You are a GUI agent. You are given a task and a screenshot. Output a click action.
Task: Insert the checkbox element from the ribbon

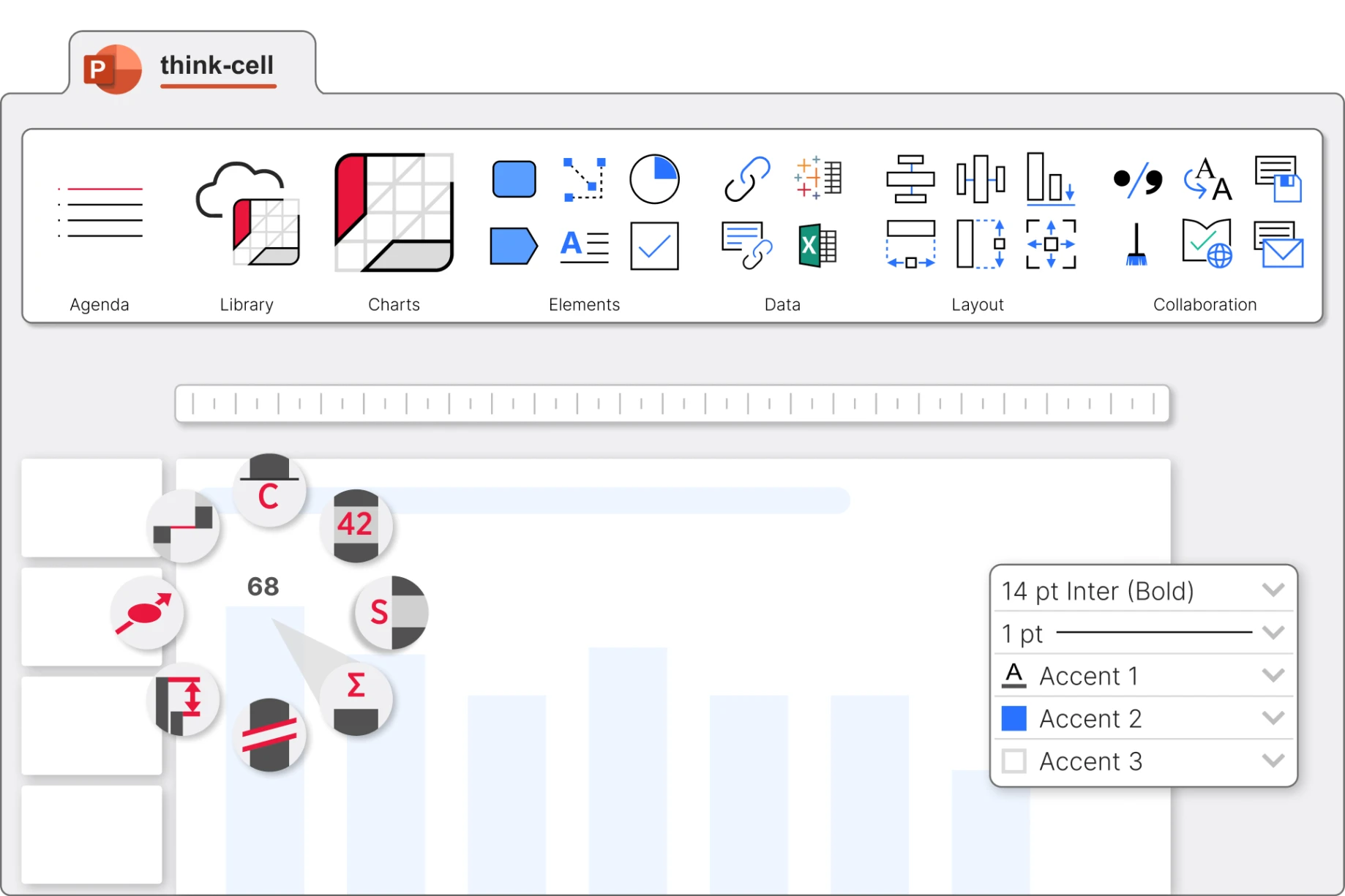(654, 246)
